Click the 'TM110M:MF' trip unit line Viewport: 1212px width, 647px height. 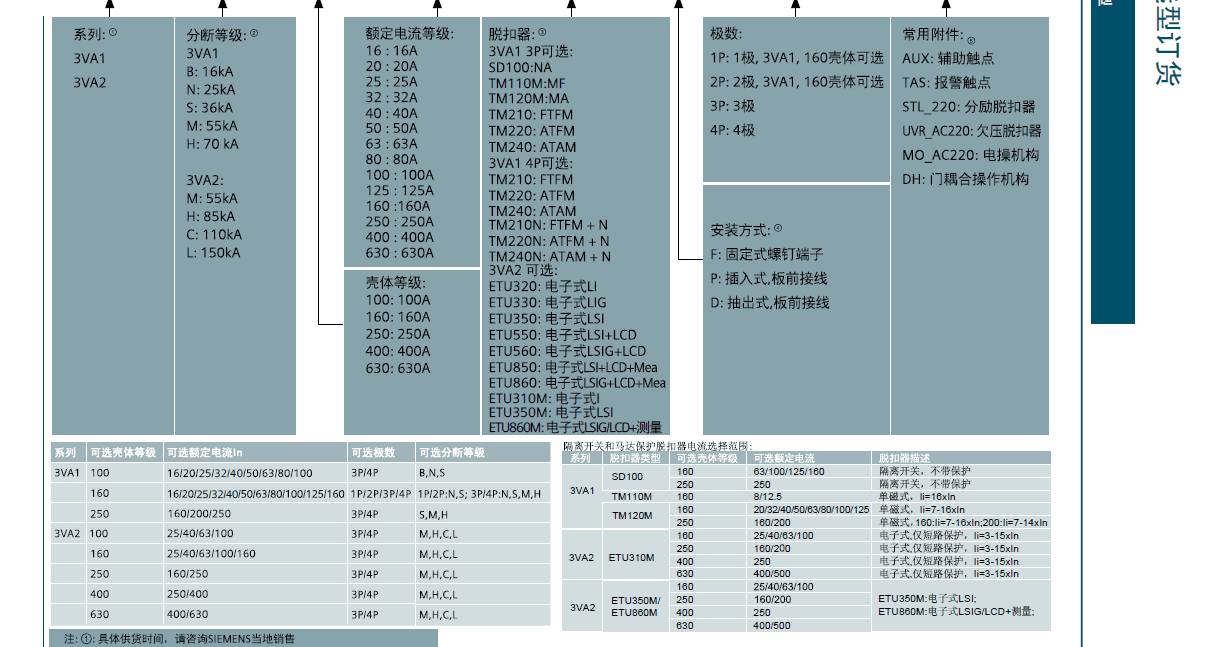[x=527, y=83]
